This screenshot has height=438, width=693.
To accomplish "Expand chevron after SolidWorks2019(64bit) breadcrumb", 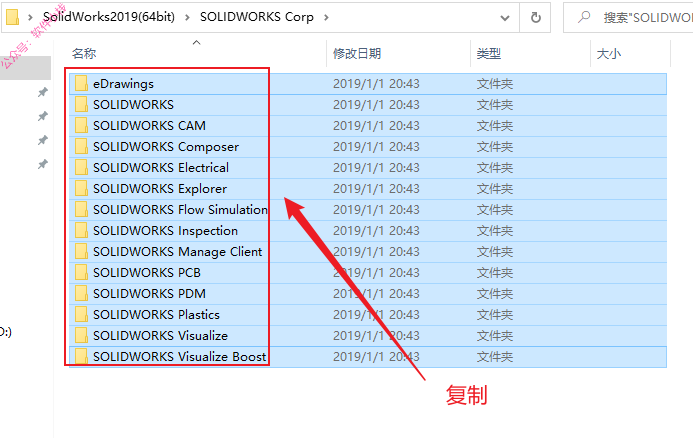I will pos(187,17).
